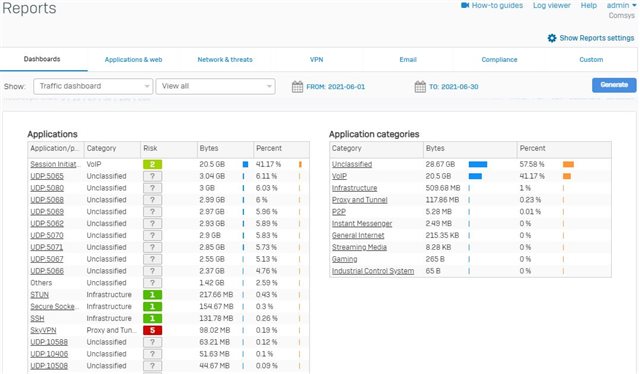Screen dimensions: 640x374
Task: Click the 28.67 GB value for Unclassified
Action: 440,164
